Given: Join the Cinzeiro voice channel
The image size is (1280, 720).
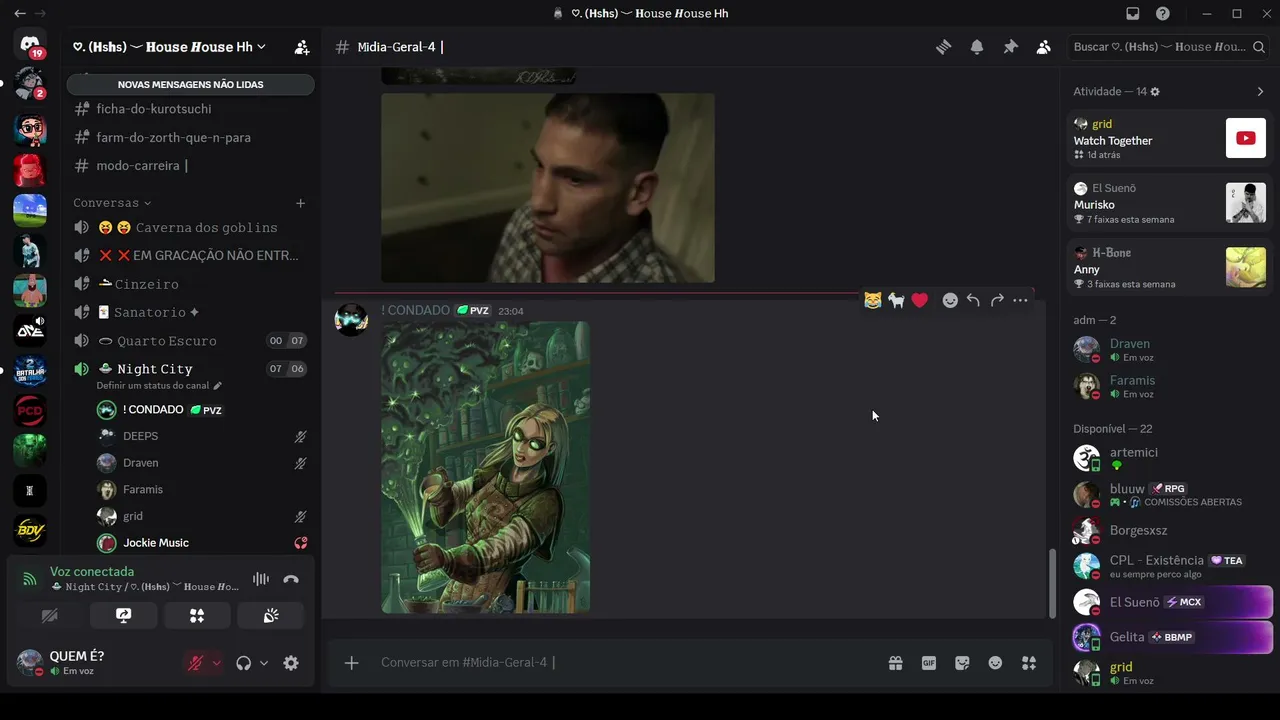Looking at the screenshot, I should click(x=190, y=284).
